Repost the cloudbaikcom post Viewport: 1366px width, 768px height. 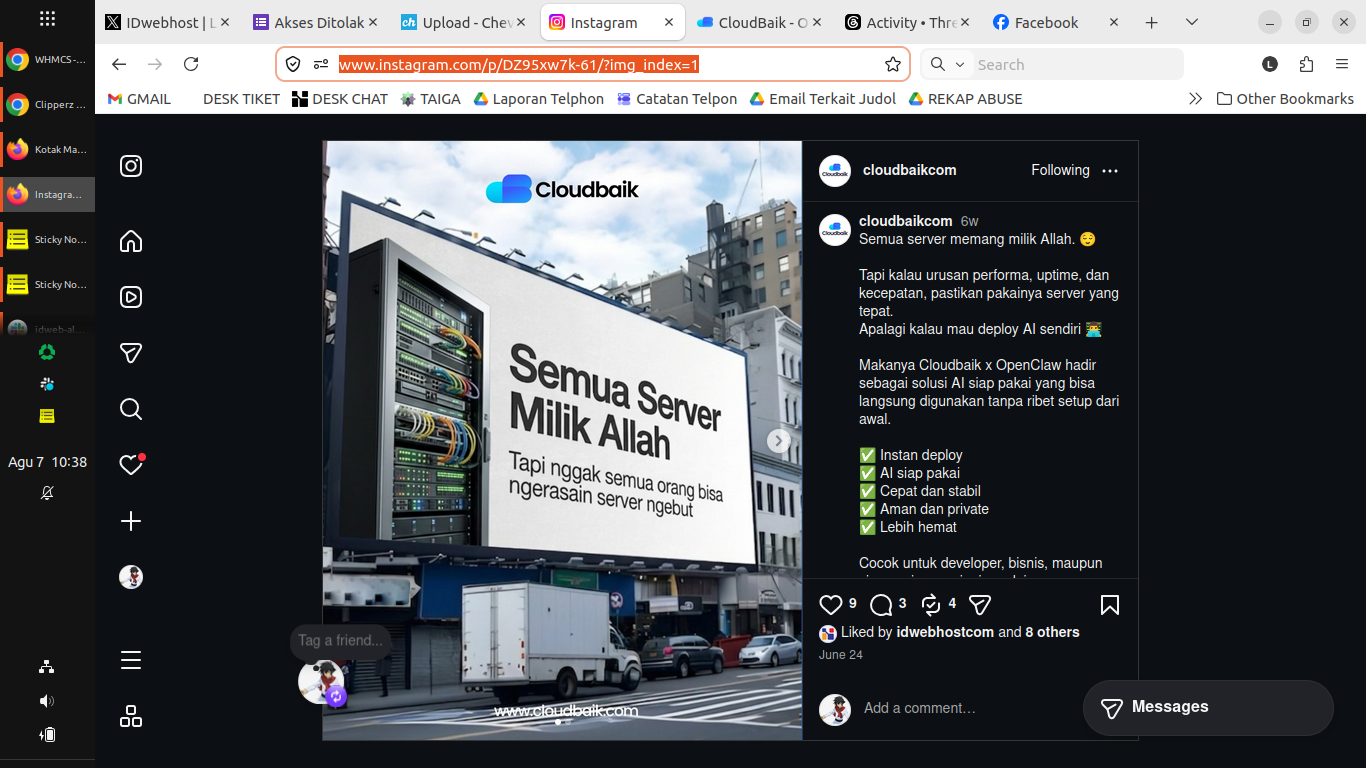(x=931, y=604)
